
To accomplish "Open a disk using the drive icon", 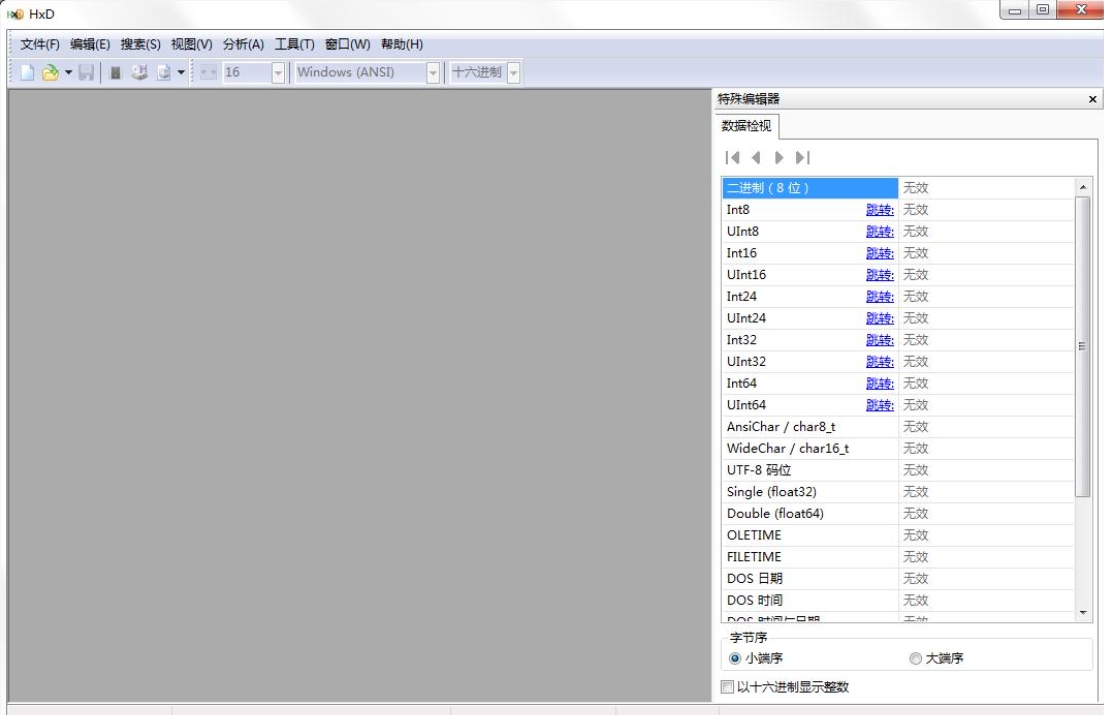I will point(139,72).
